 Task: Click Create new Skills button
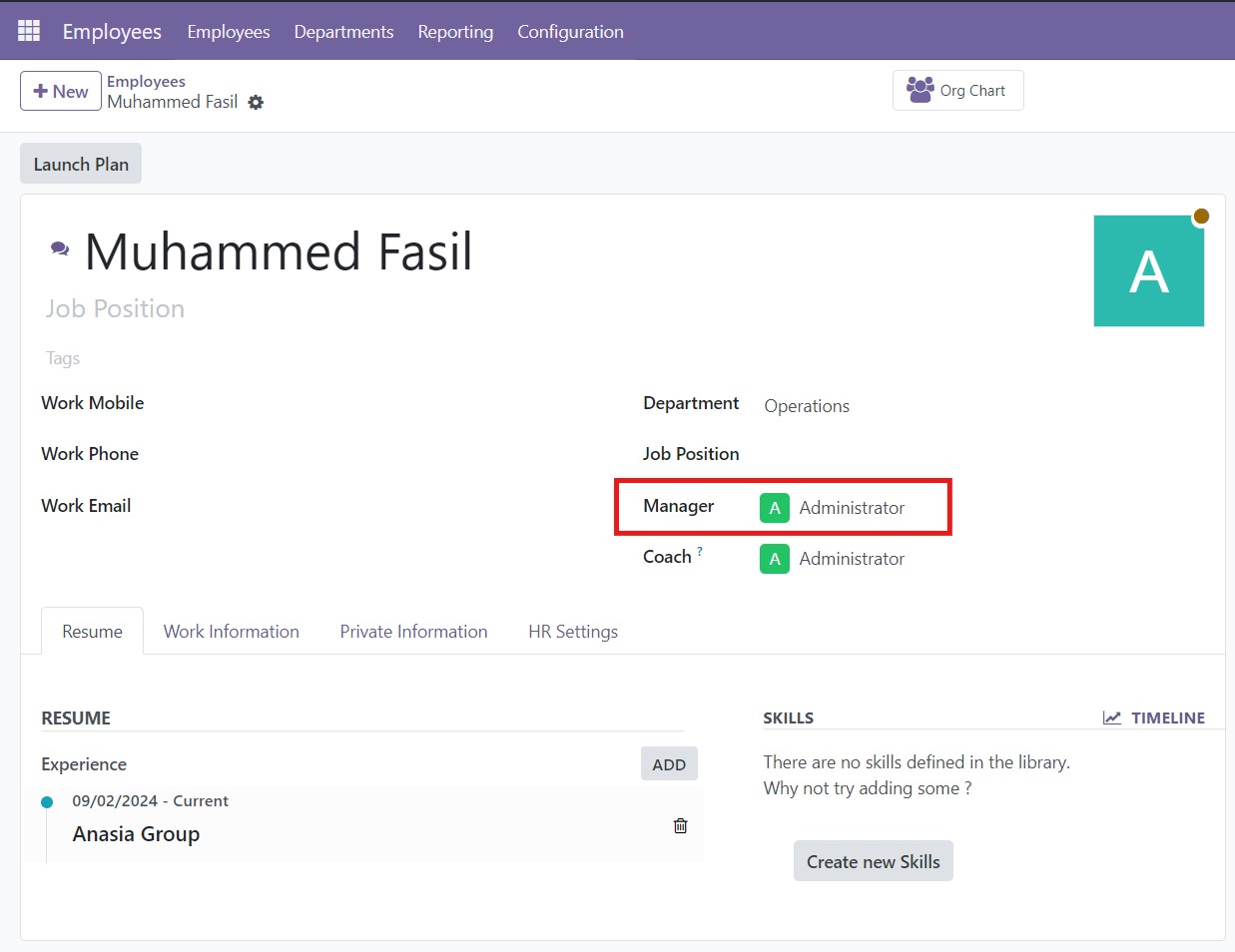(873, 861)
